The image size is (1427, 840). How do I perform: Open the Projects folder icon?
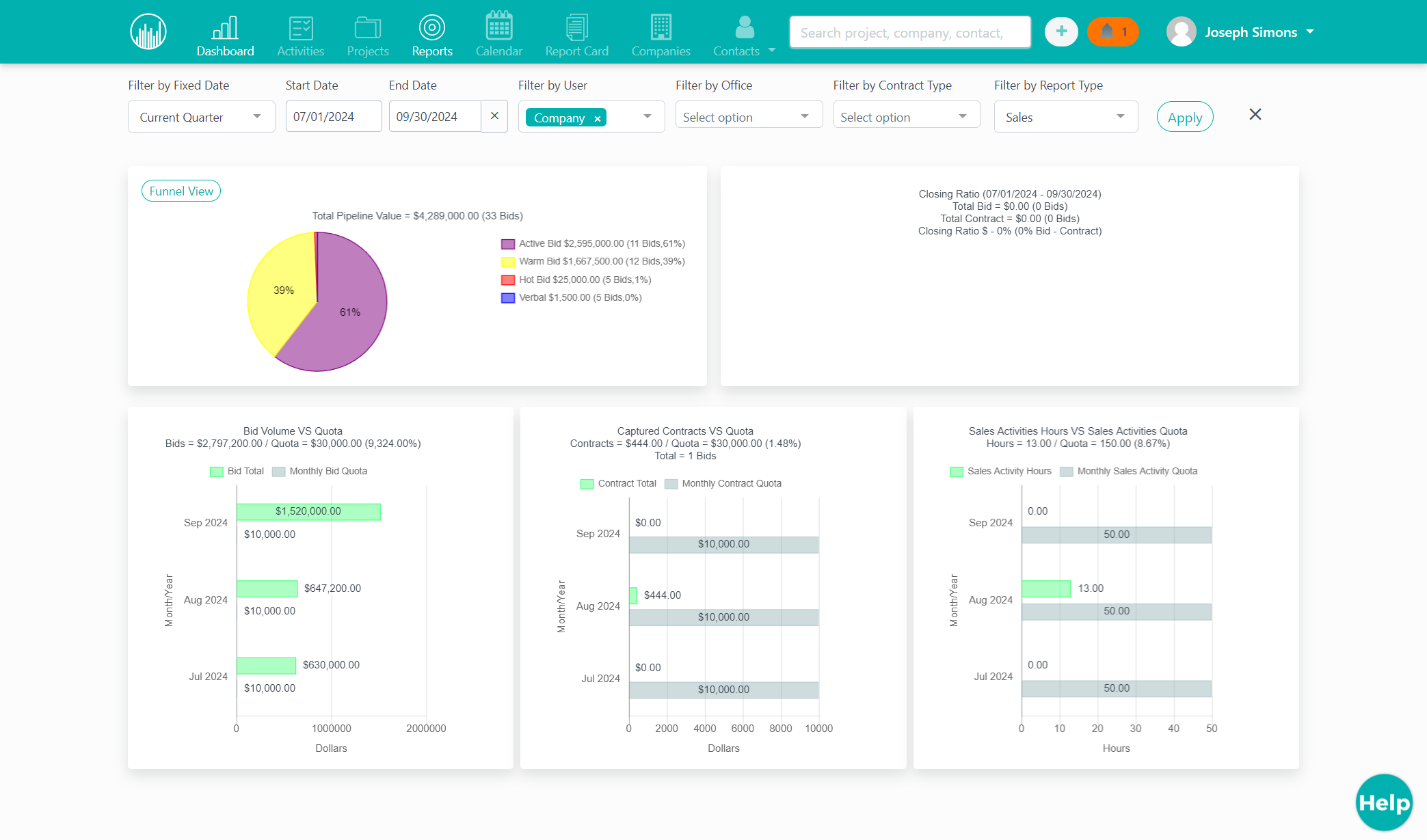pos(368,28)
